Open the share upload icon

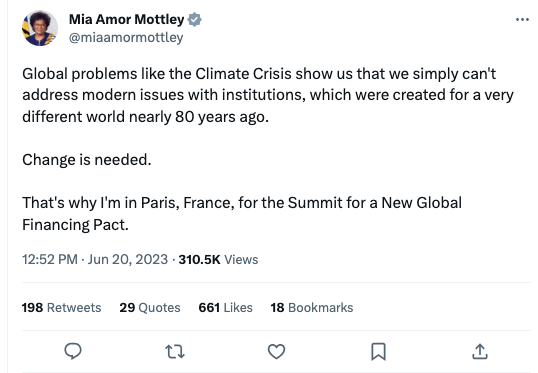[x=480, y=351]
